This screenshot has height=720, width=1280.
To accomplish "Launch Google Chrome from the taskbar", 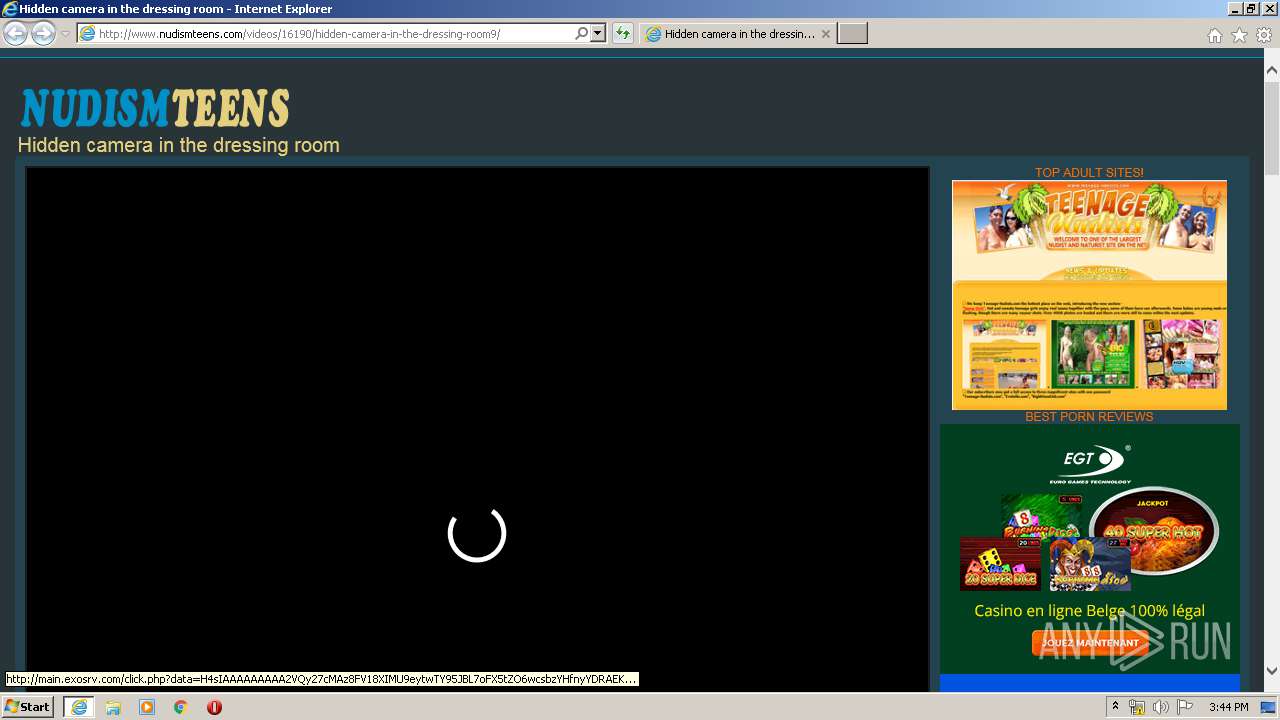I will 181,707.
